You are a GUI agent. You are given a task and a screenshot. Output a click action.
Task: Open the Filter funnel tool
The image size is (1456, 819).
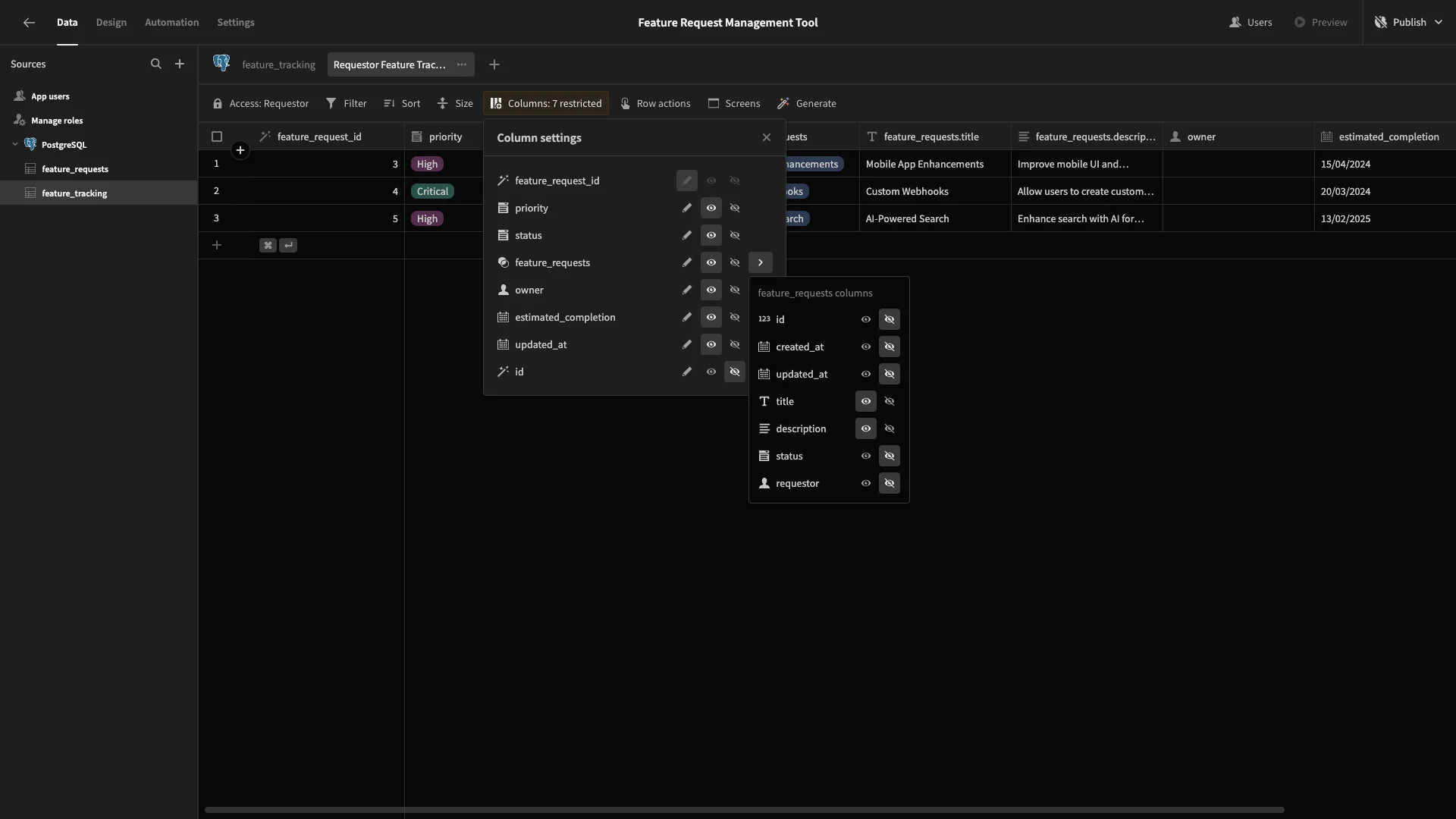[346, 103]
